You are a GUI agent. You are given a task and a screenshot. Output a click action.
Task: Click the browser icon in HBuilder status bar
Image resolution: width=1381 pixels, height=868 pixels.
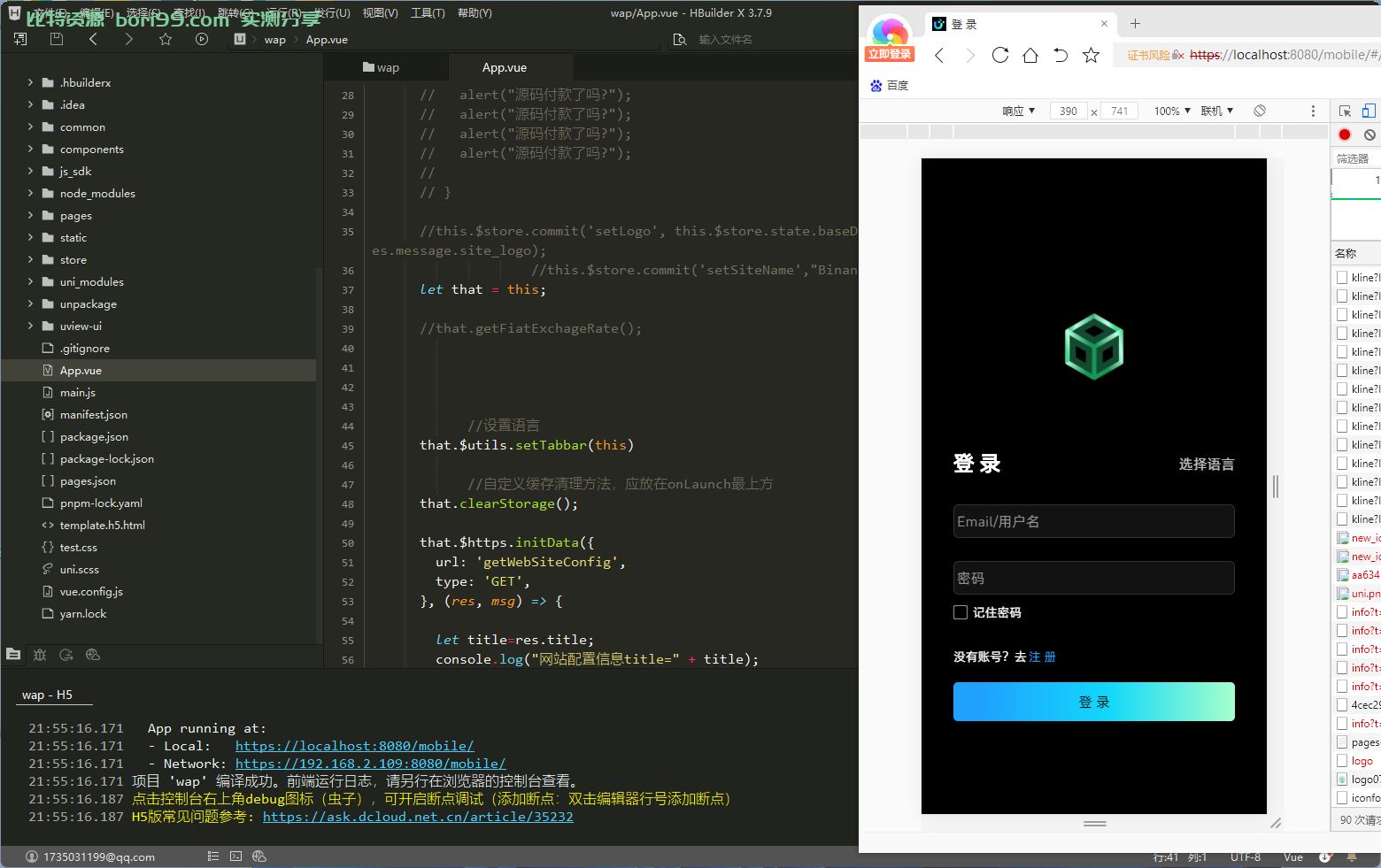[x=259, y=856]
